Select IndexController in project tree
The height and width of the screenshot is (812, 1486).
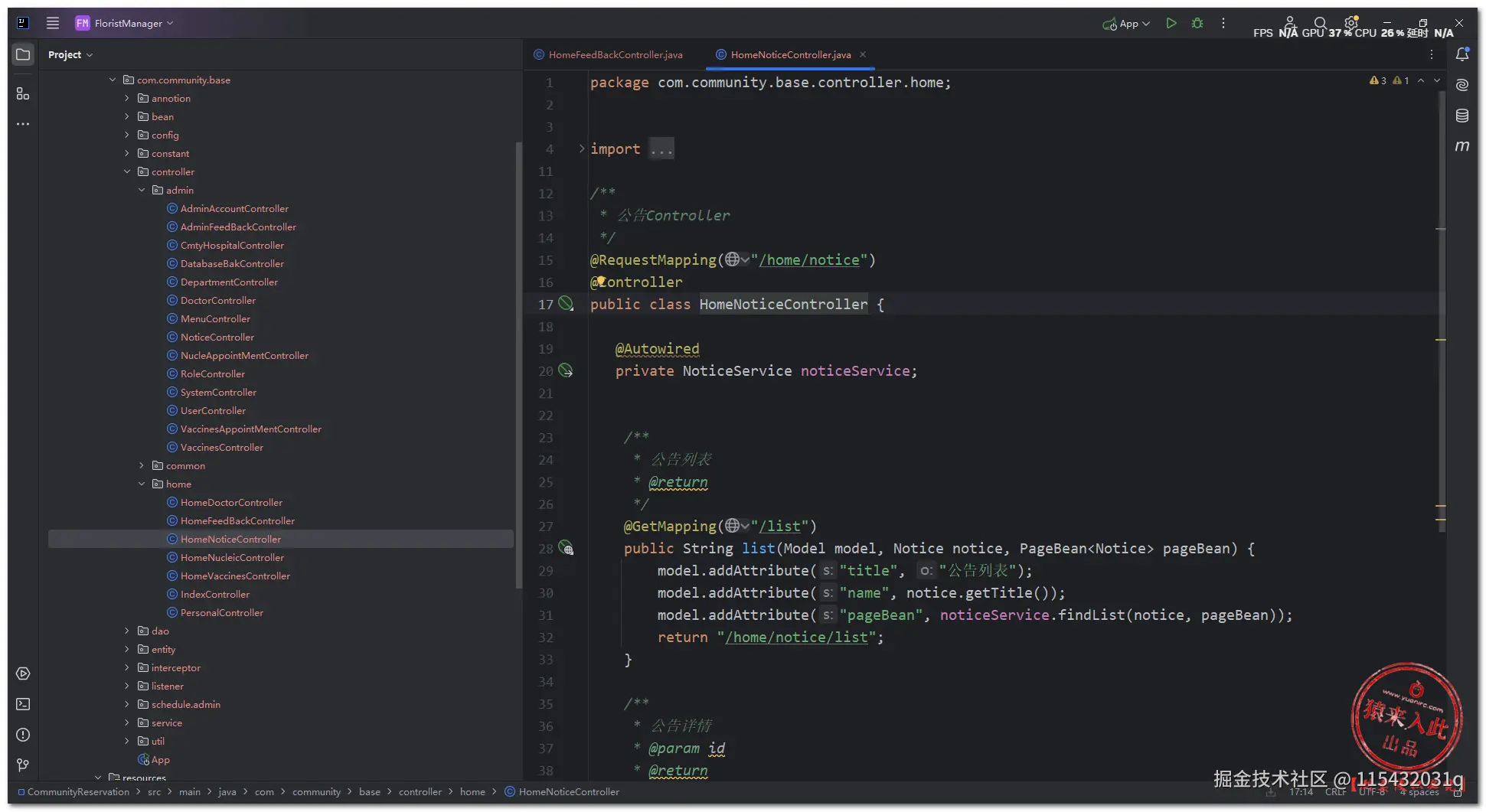coord(215,594)
